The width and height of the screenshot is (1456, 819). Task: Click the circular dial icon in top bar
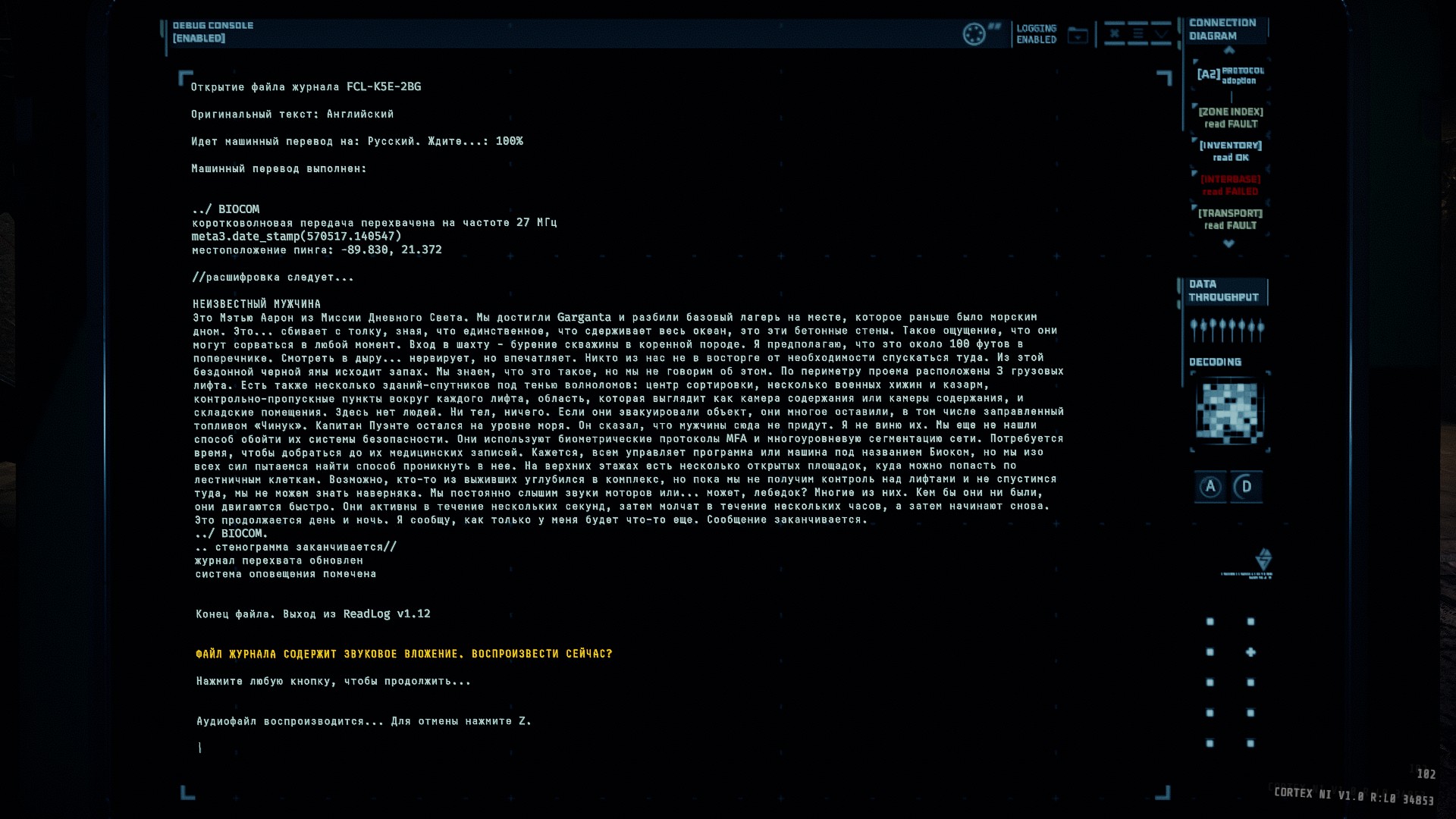974,34
